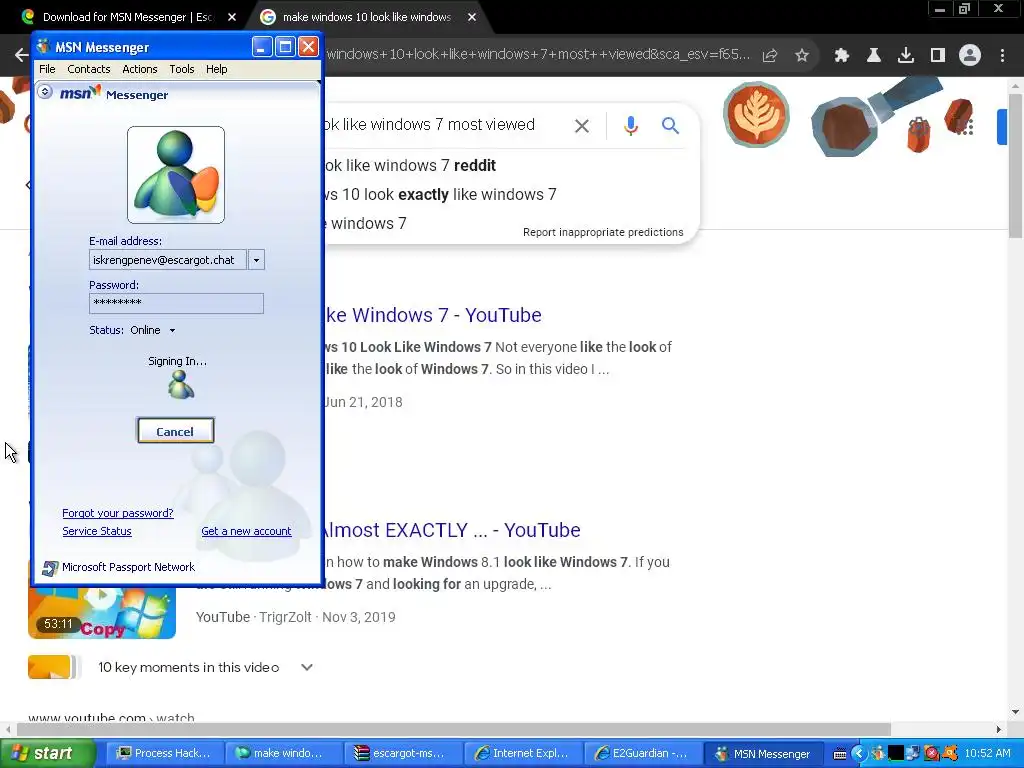
Task: Click the browser back arrow
Action: (22, 55)
